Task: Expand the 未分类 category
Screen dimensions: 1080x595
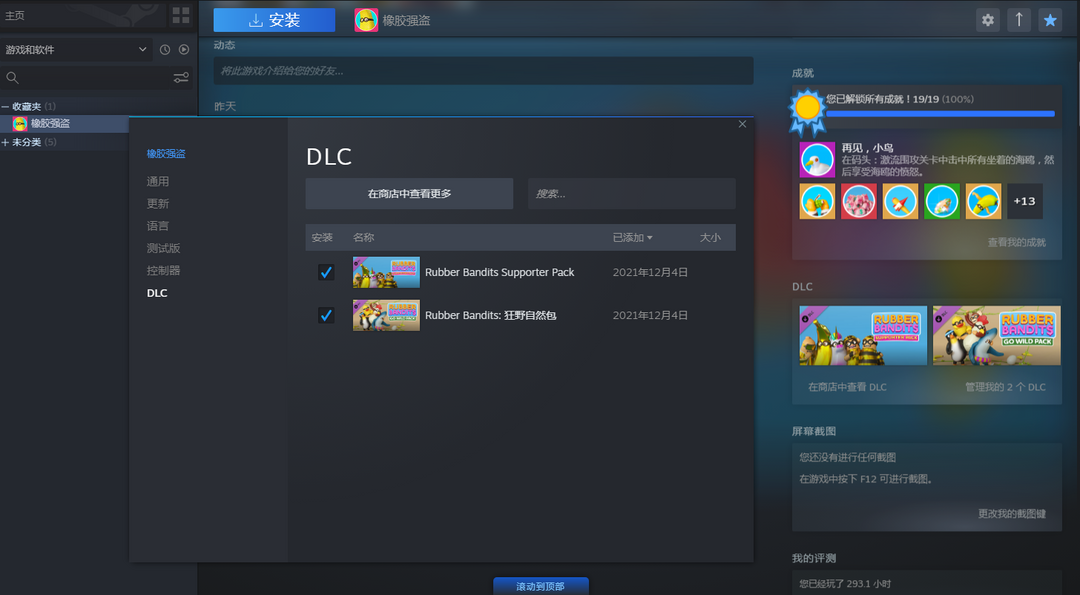Action: tap(5, 142)
